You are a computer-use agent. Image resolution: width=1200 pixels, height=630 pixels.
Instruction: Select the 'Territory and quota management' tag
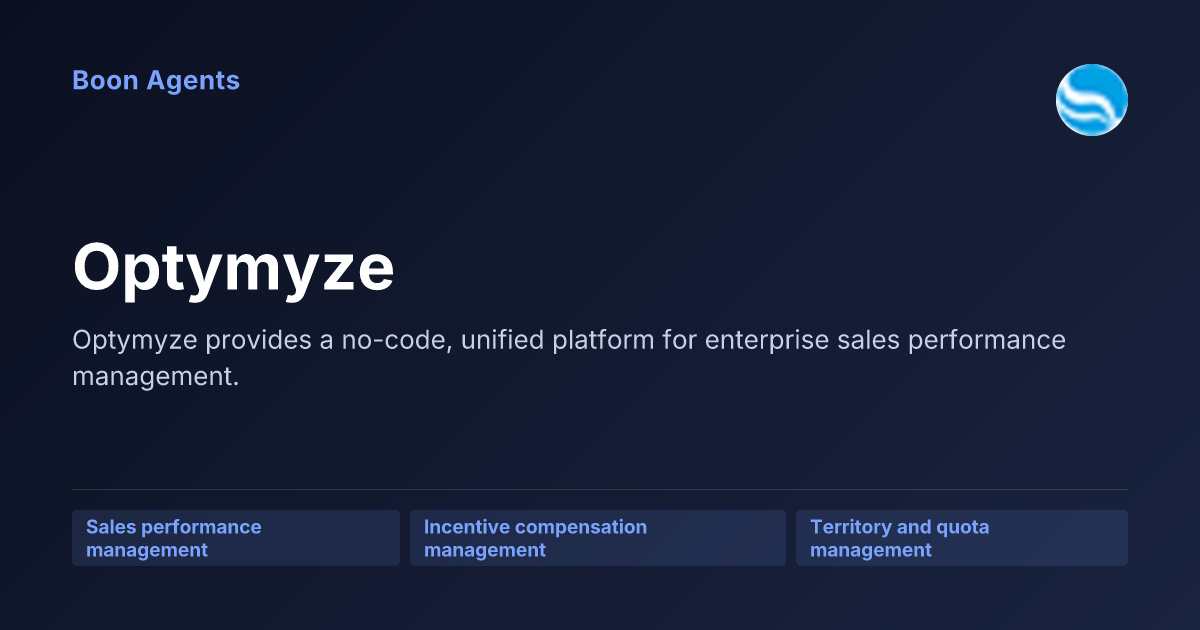click(962, 538)
